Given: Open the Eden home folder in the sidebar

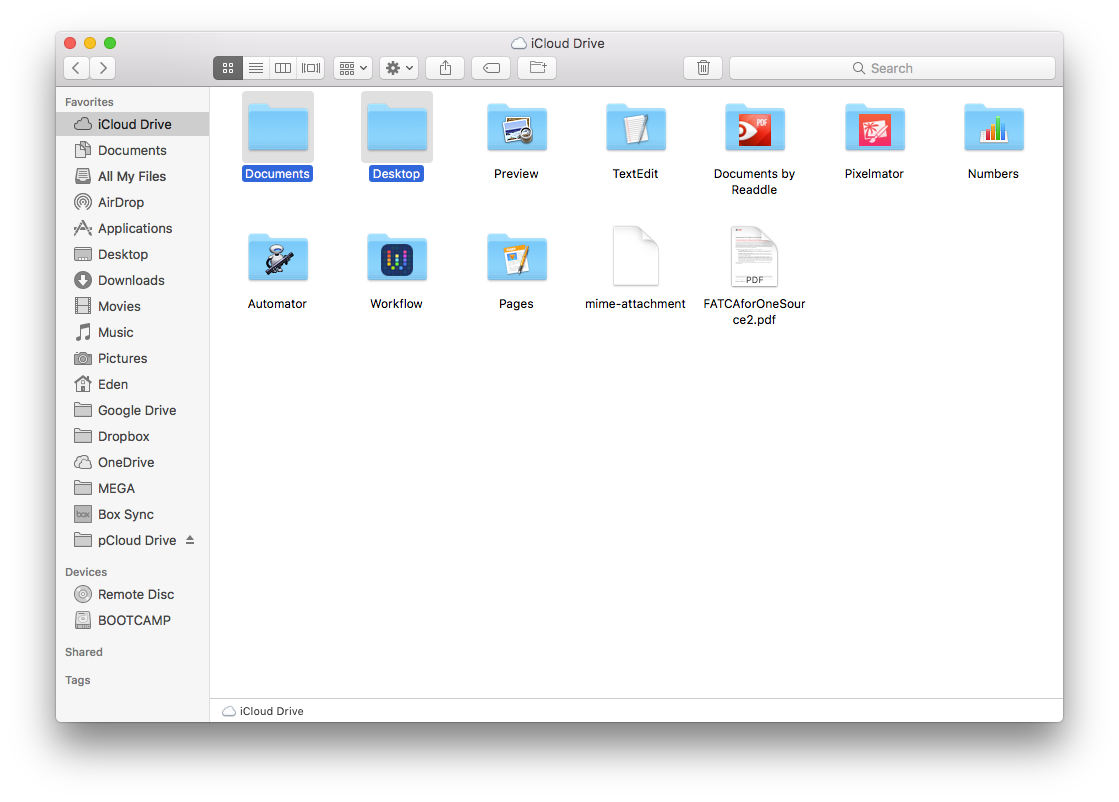Looking at the screenshot, I should point(133,385).
